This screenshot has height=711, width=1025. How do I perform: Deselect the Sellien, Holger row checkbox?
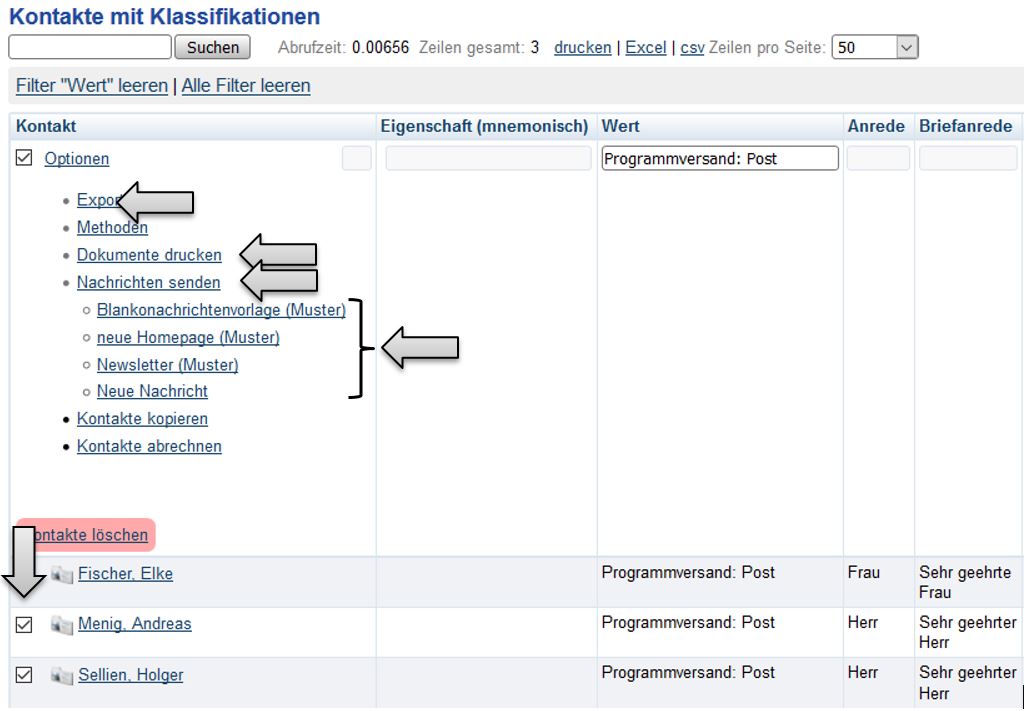pos(24,675)
